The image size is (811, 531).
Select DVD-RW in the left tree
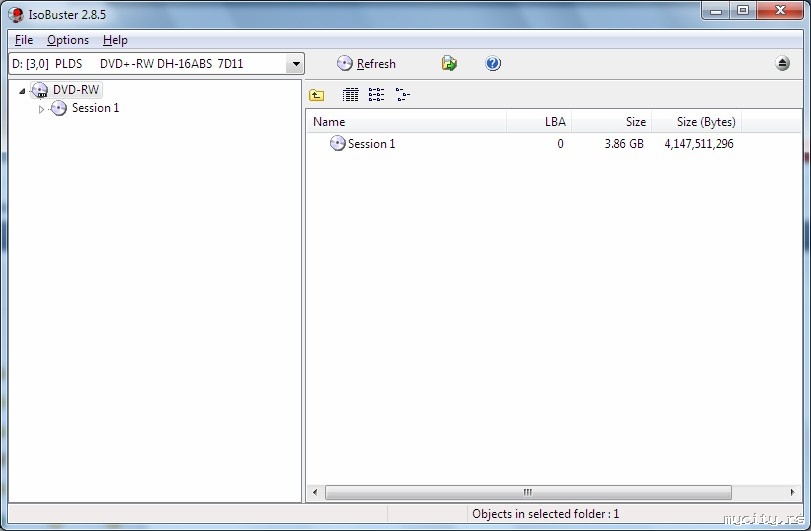tap(76, 89)
